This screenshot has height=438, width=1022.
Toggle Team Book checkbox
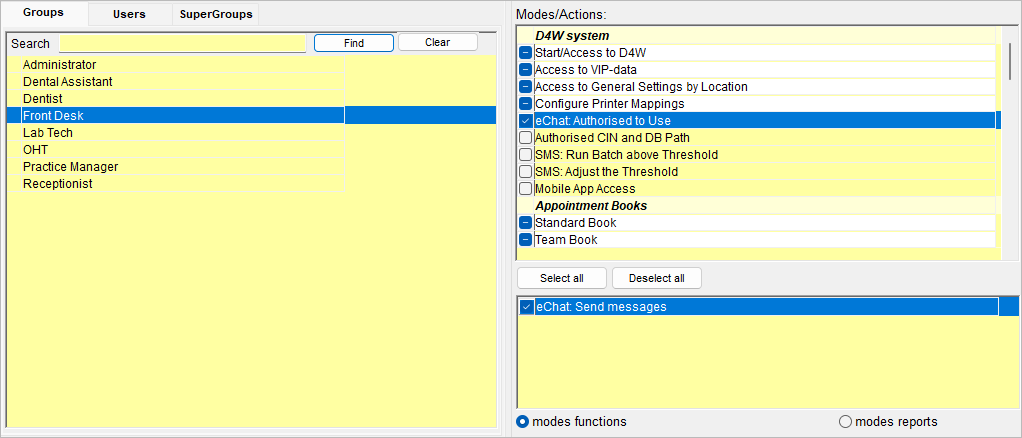pyautogui.click(x=525, y=240)
